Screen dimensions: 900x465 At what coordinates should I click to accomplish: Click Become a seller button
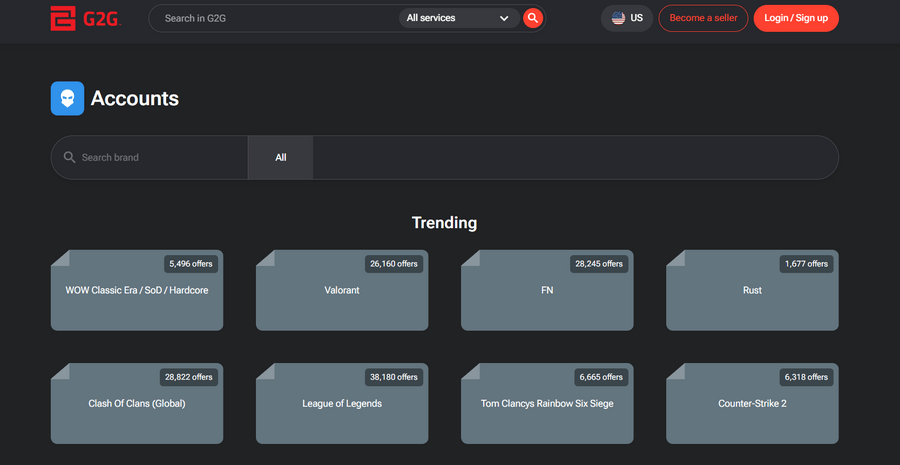(703, 18)
